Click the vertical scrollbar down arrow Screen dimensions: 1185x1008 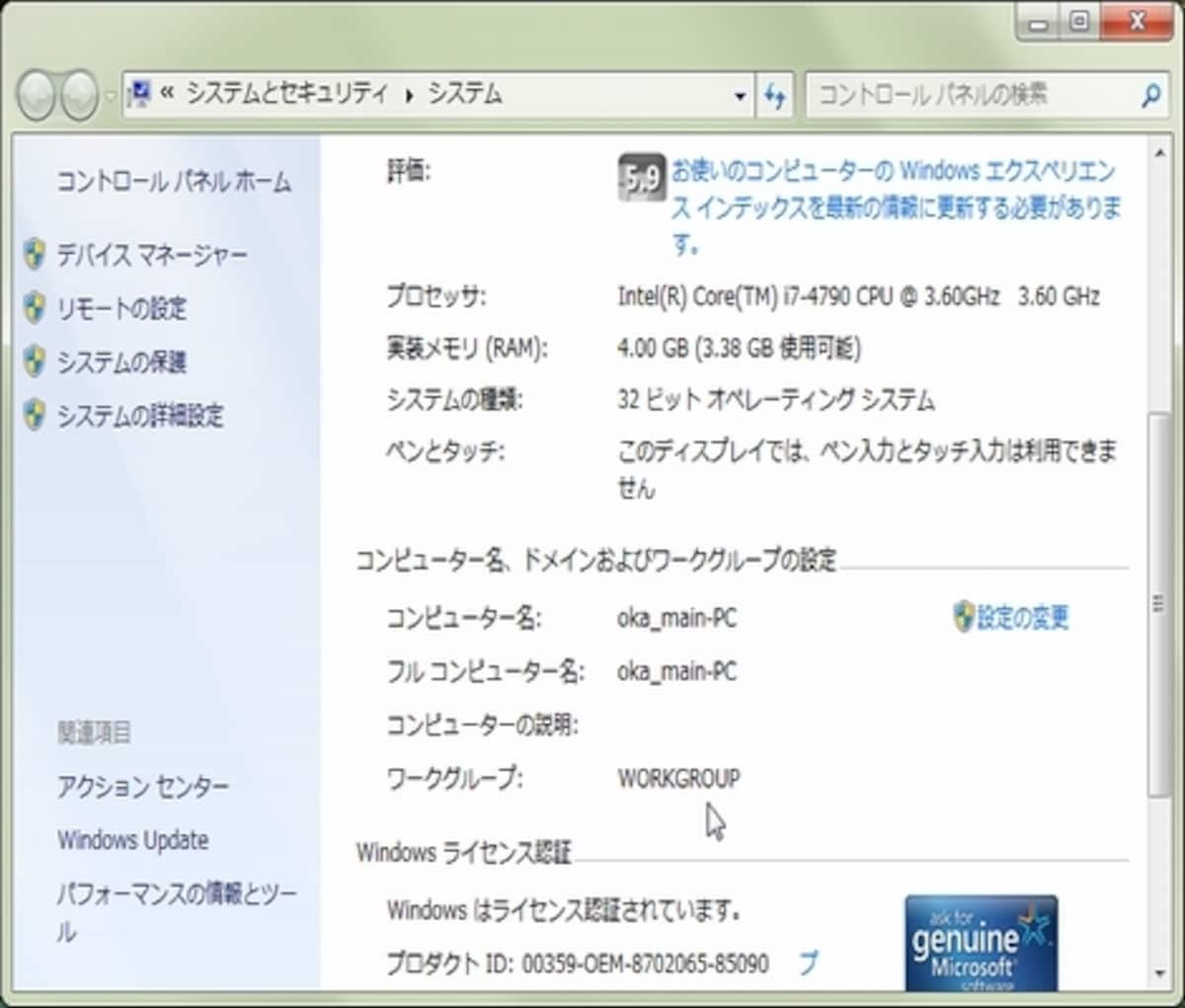click(1159, 975)
